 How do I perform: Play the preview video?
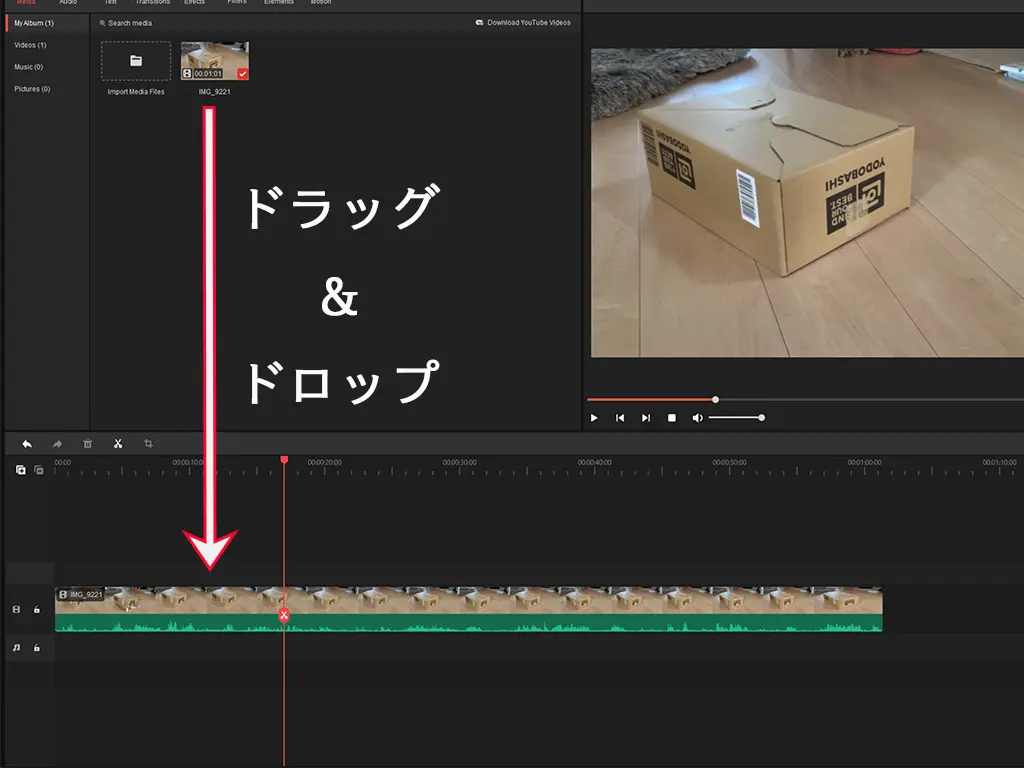tap(594, 418)
